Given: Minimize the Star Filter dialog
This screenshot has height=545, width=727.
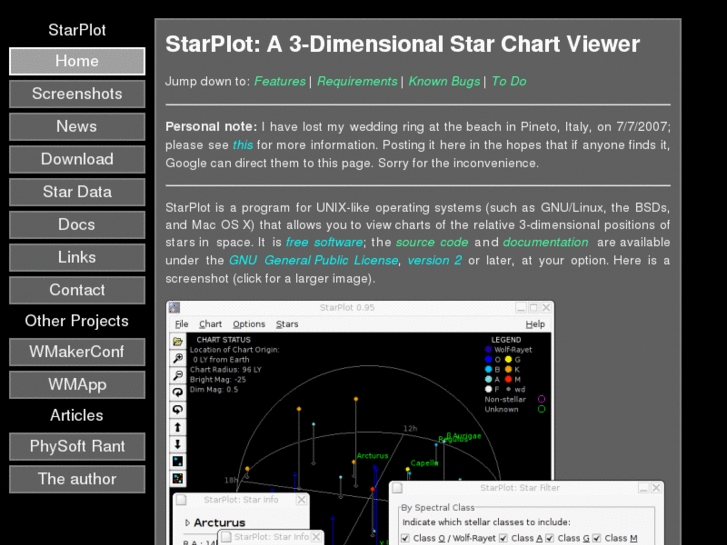Looking at the screenshot, I should click(x=644, y=488).
